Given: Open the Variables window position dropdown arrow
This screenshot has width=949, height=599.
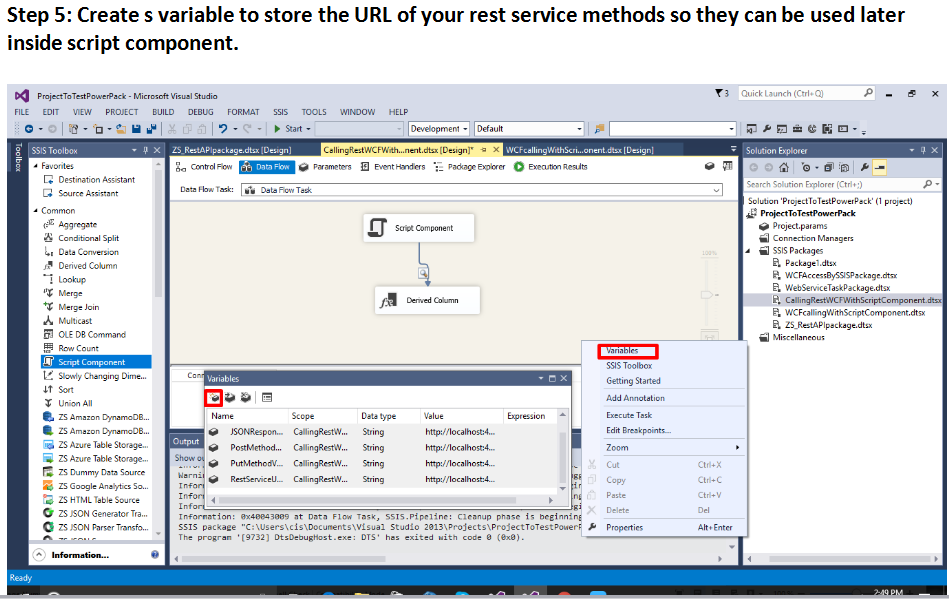Looking at the screenshot, I should pyautogui.click(x=540, y=378).
